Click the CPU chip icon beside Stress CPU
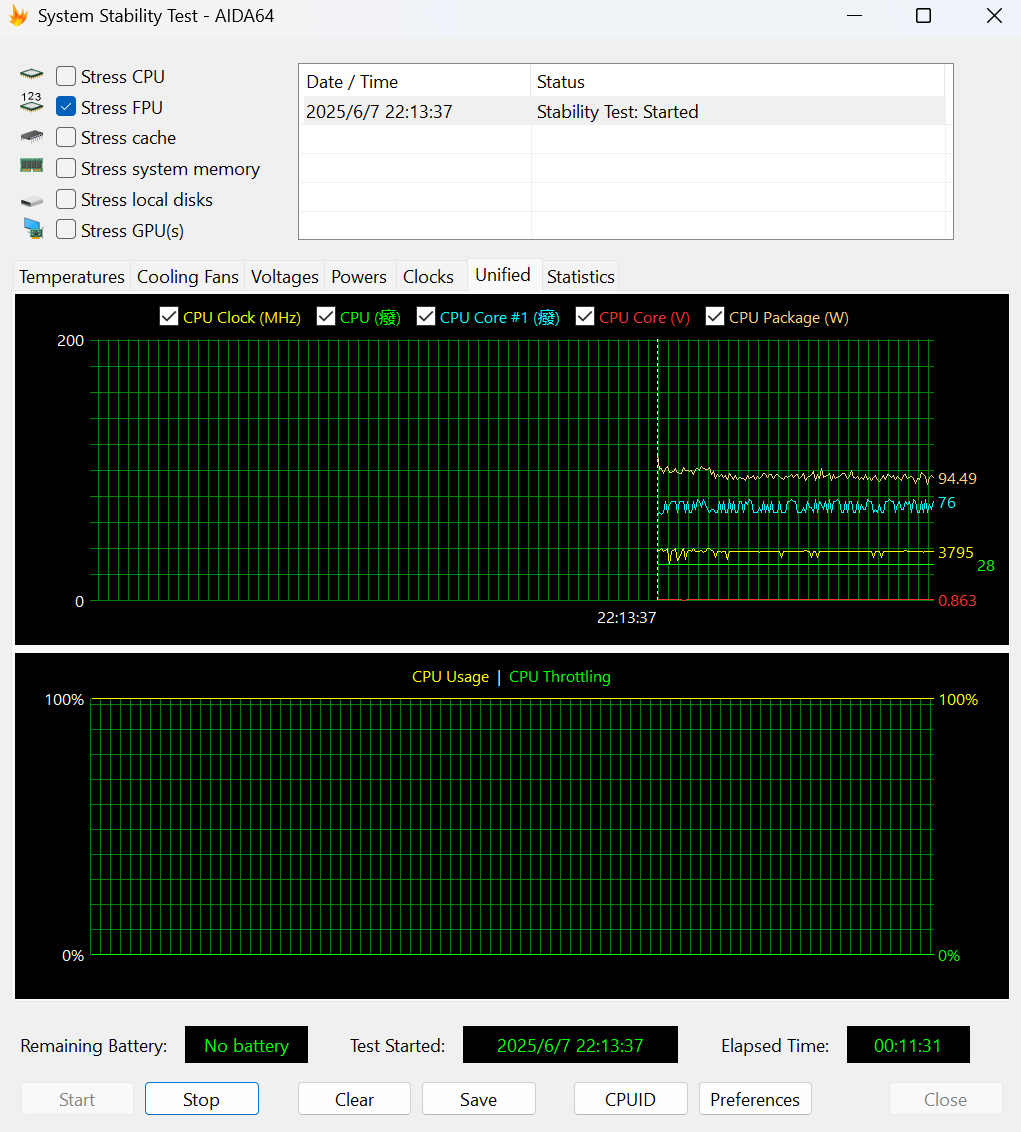Image resolution: width=1021 pixels, height=1132 pixels. tap(31, 74)
